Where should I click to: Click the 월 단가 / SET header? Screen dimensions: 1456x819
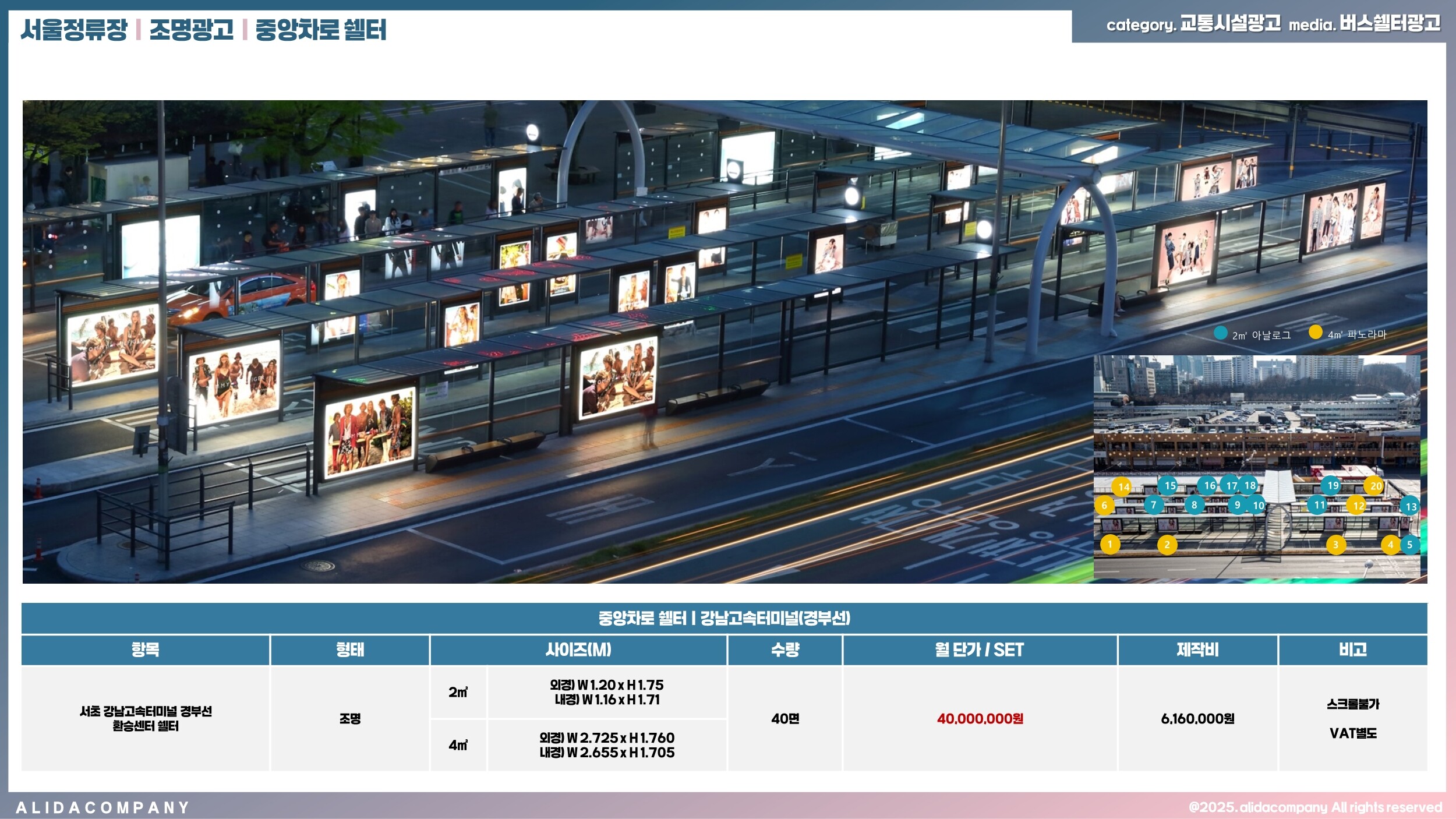tap(979, 649)
